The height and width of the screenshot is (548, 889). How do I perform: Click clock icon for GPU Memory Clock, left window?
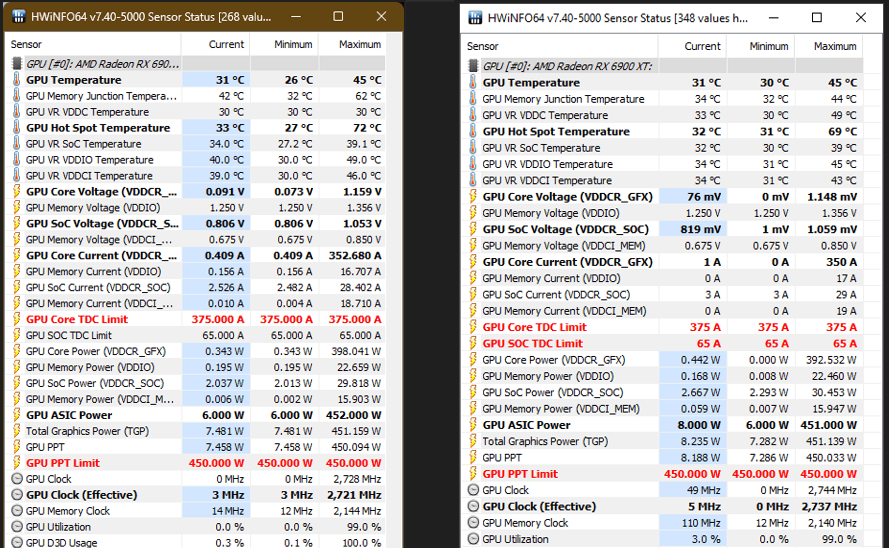pos(17,511)
